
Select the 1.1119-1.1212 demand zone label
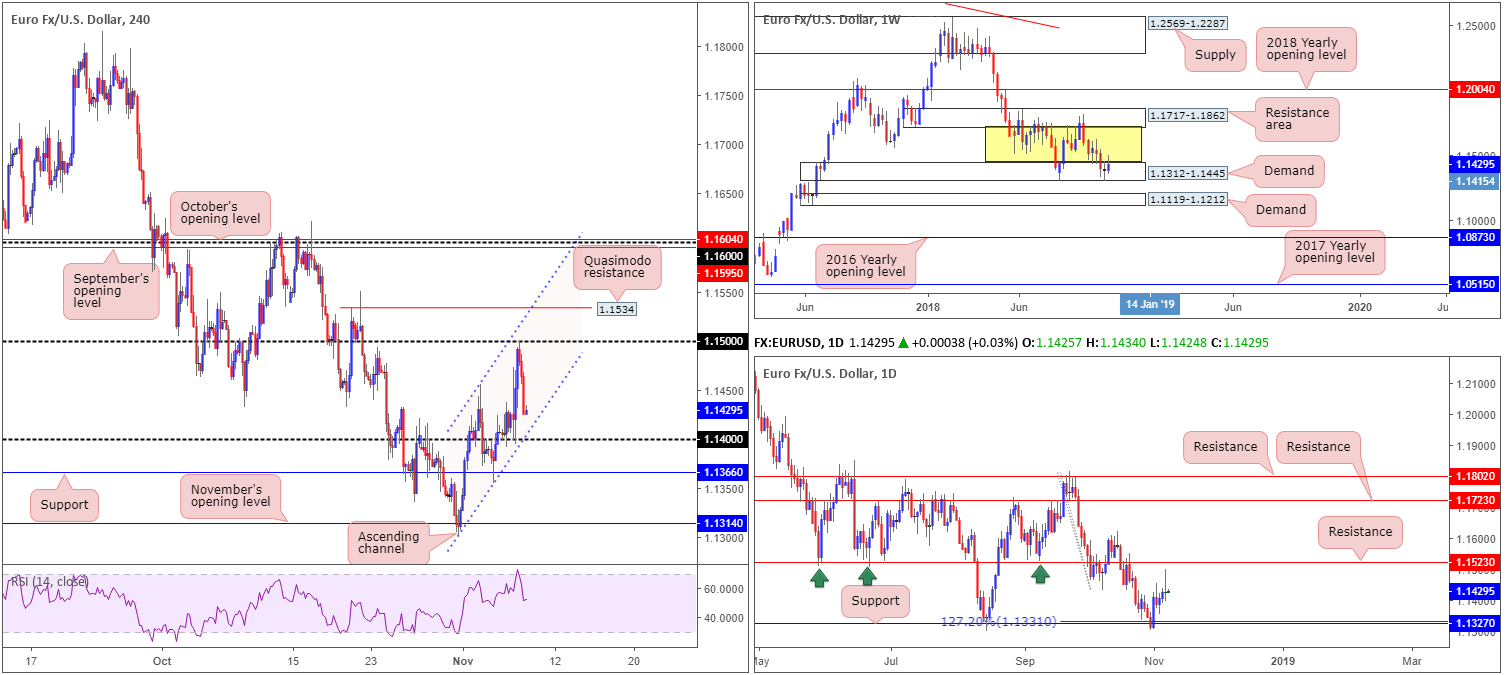click(x=1186, y=200)
